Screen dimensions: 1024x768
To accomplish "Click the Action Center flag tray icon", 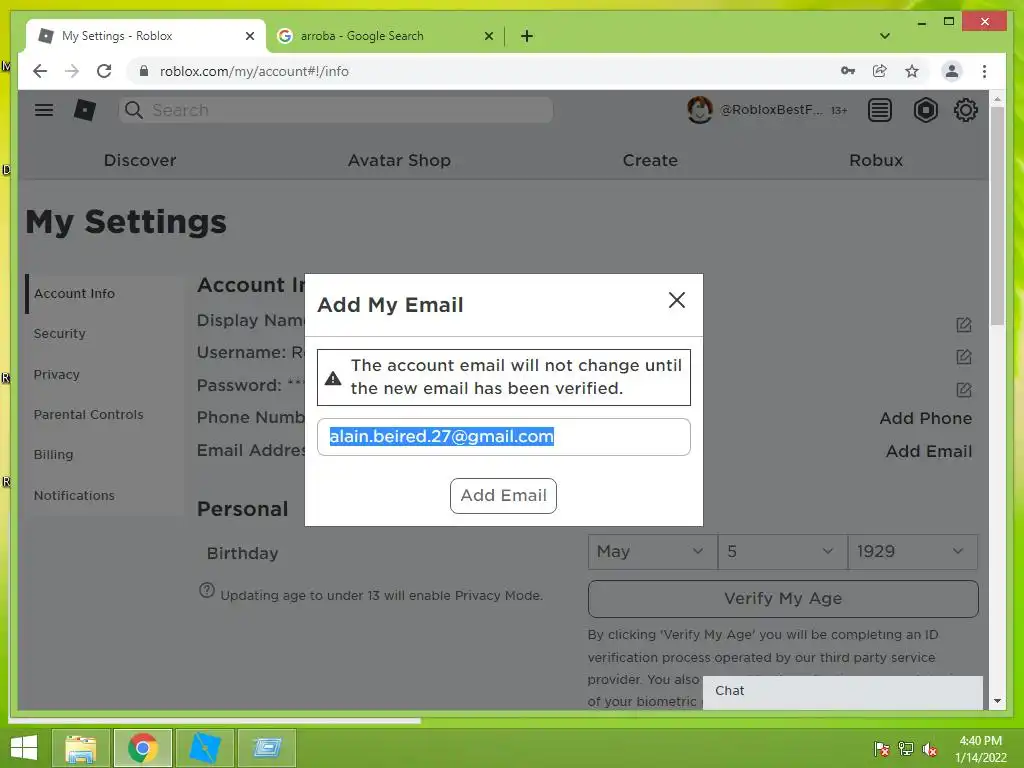I will pyautogui.click(x=881, y=748).
